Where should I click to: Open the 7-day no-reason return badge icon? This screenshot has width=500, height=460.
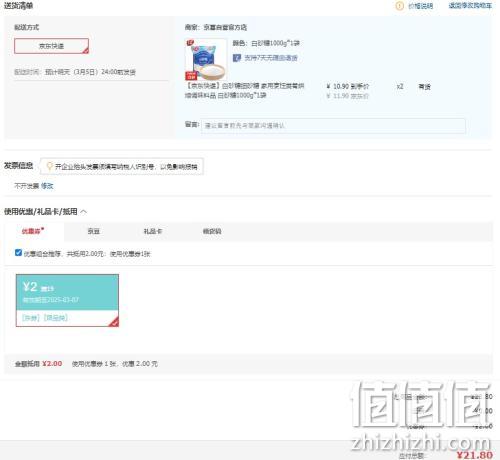tap(237, 58)
